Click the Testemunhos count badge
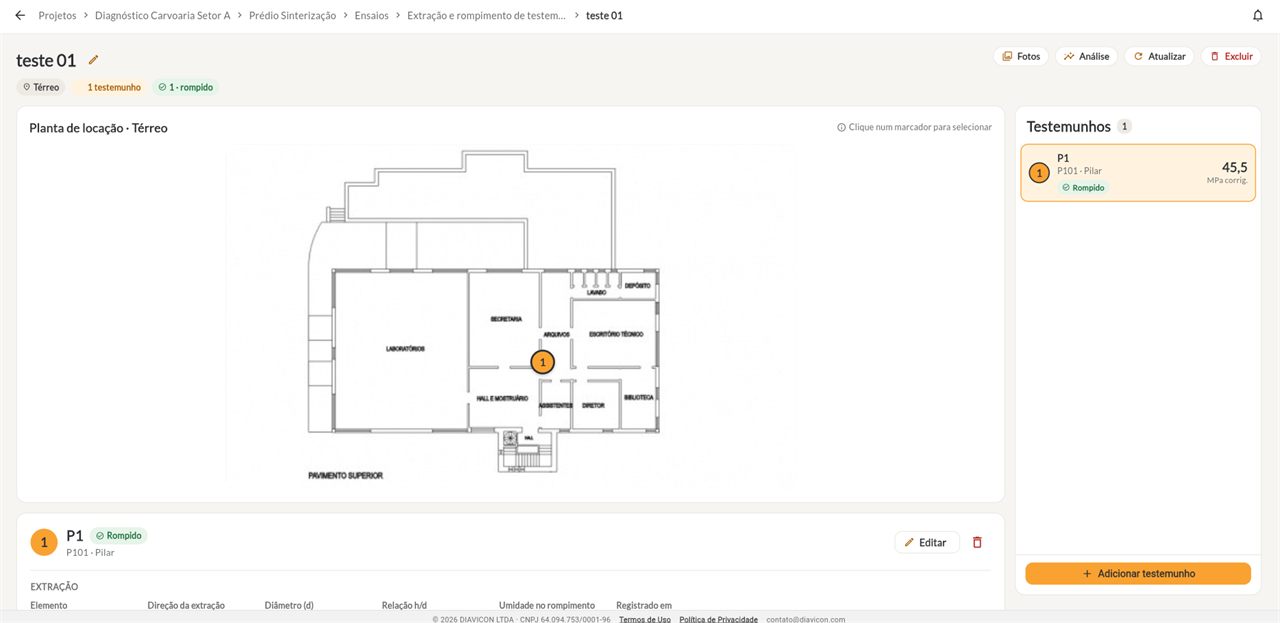Image resolution: width=1280 pixels, height=623 pixels. click(x=1125, y=126)
